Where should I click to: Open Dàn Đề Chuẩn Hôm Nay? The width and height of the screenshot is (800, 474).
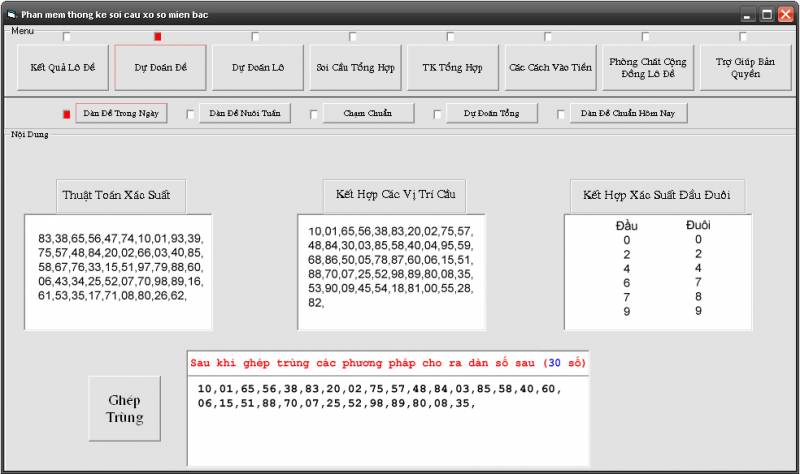coord(627,113)
